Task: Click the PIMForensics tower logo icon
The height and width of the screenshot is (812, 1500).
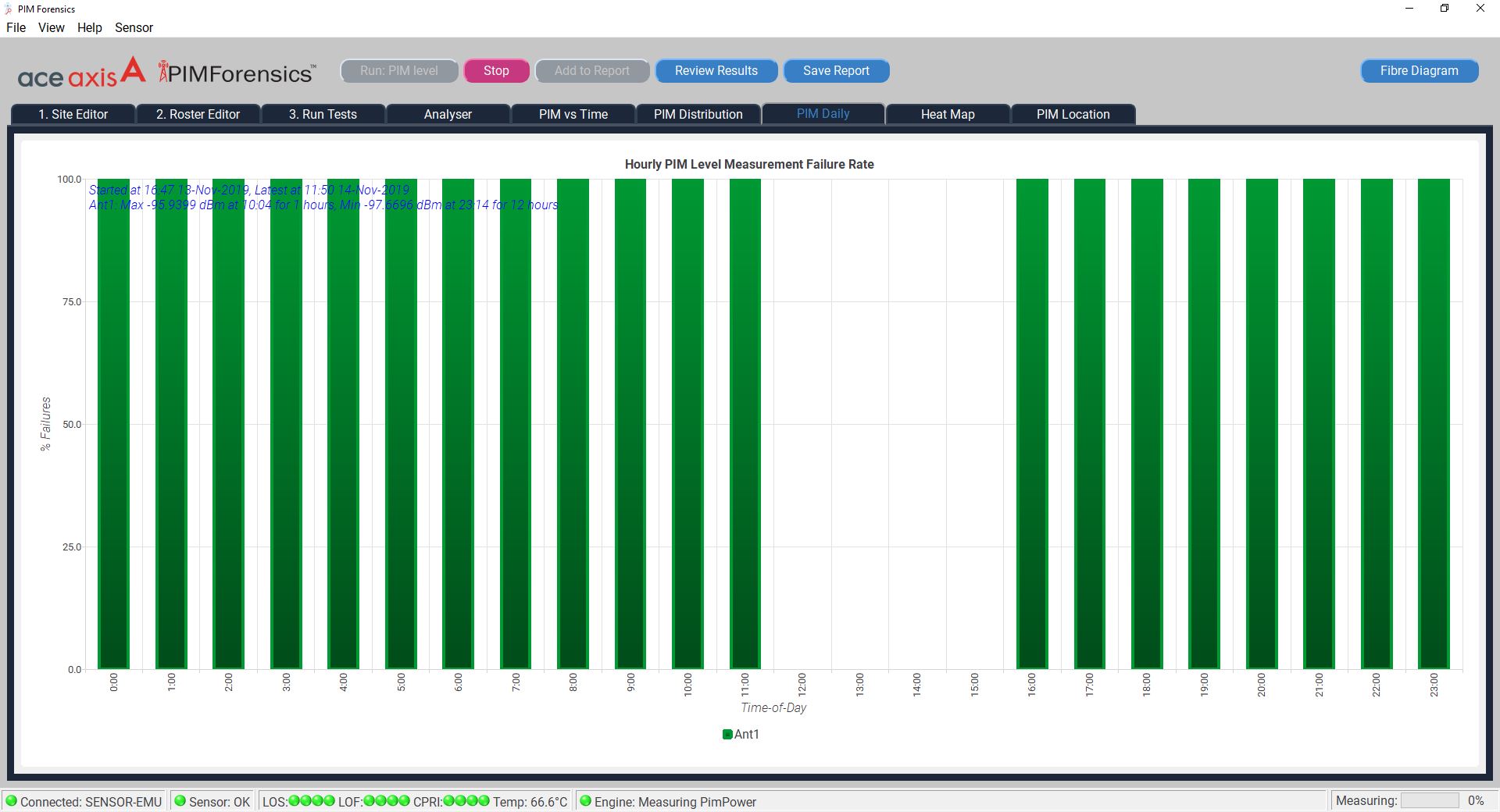Action: pos(162,71)
